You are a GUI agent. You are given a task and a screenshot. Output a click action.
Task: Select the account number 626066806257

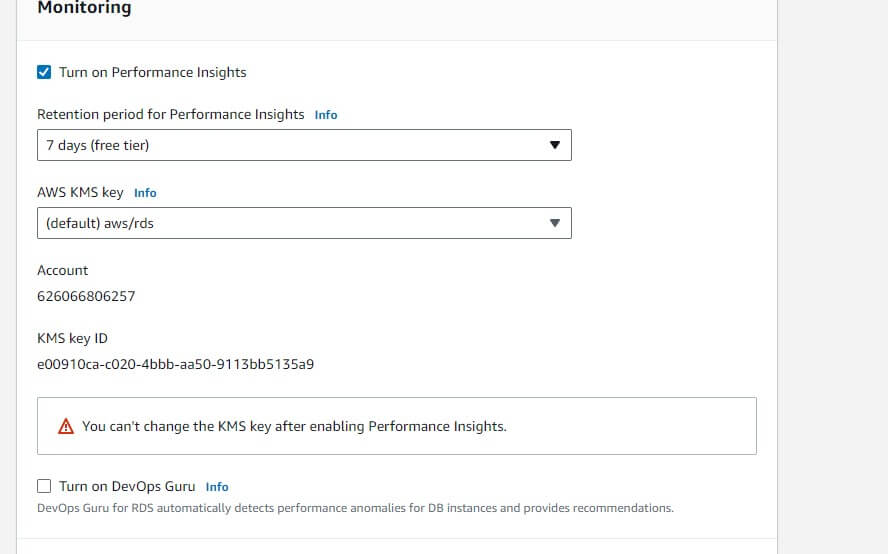tap(86, 296)
